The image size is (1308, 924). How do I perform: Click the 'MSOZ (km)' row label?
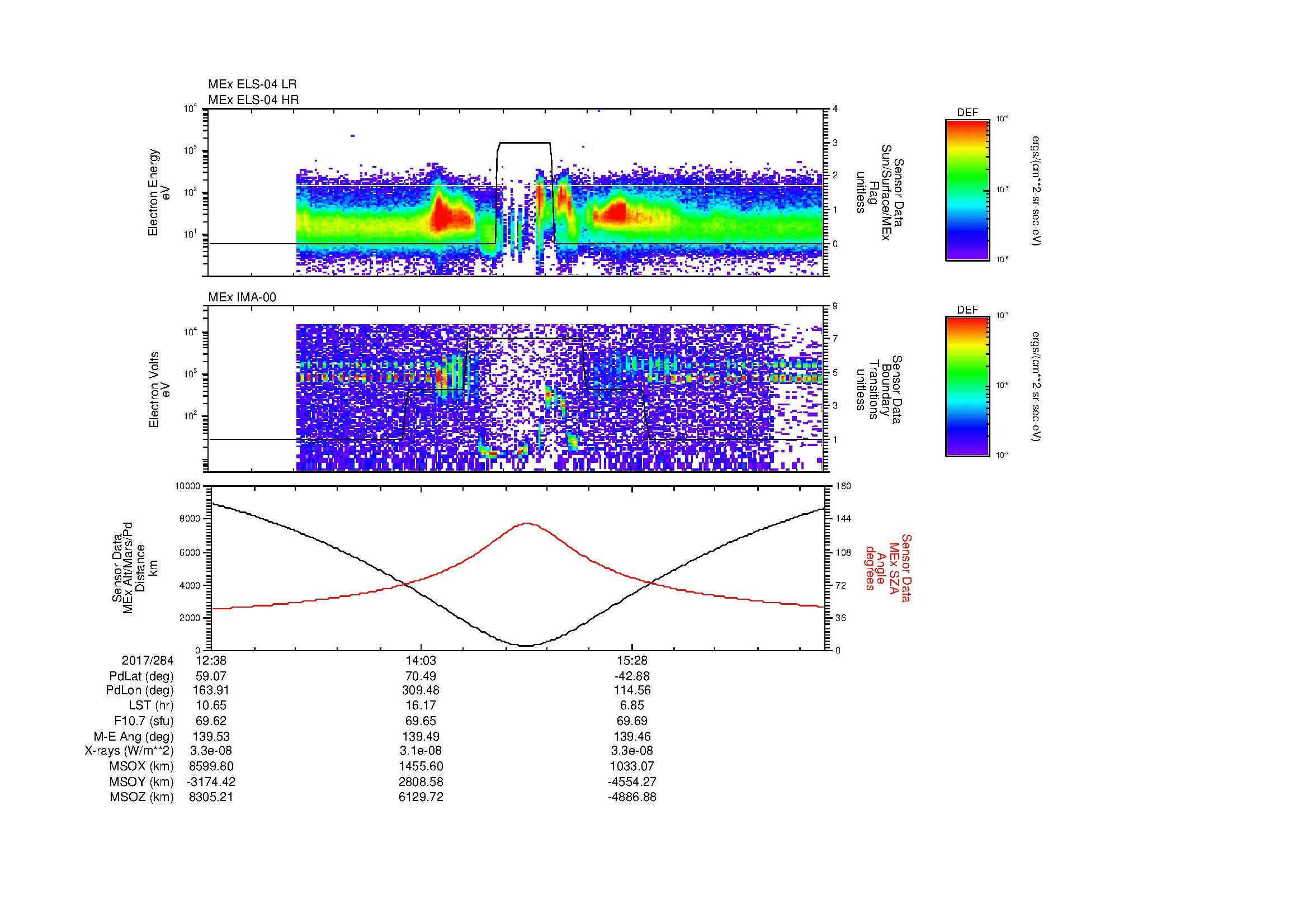click(141, 797)
